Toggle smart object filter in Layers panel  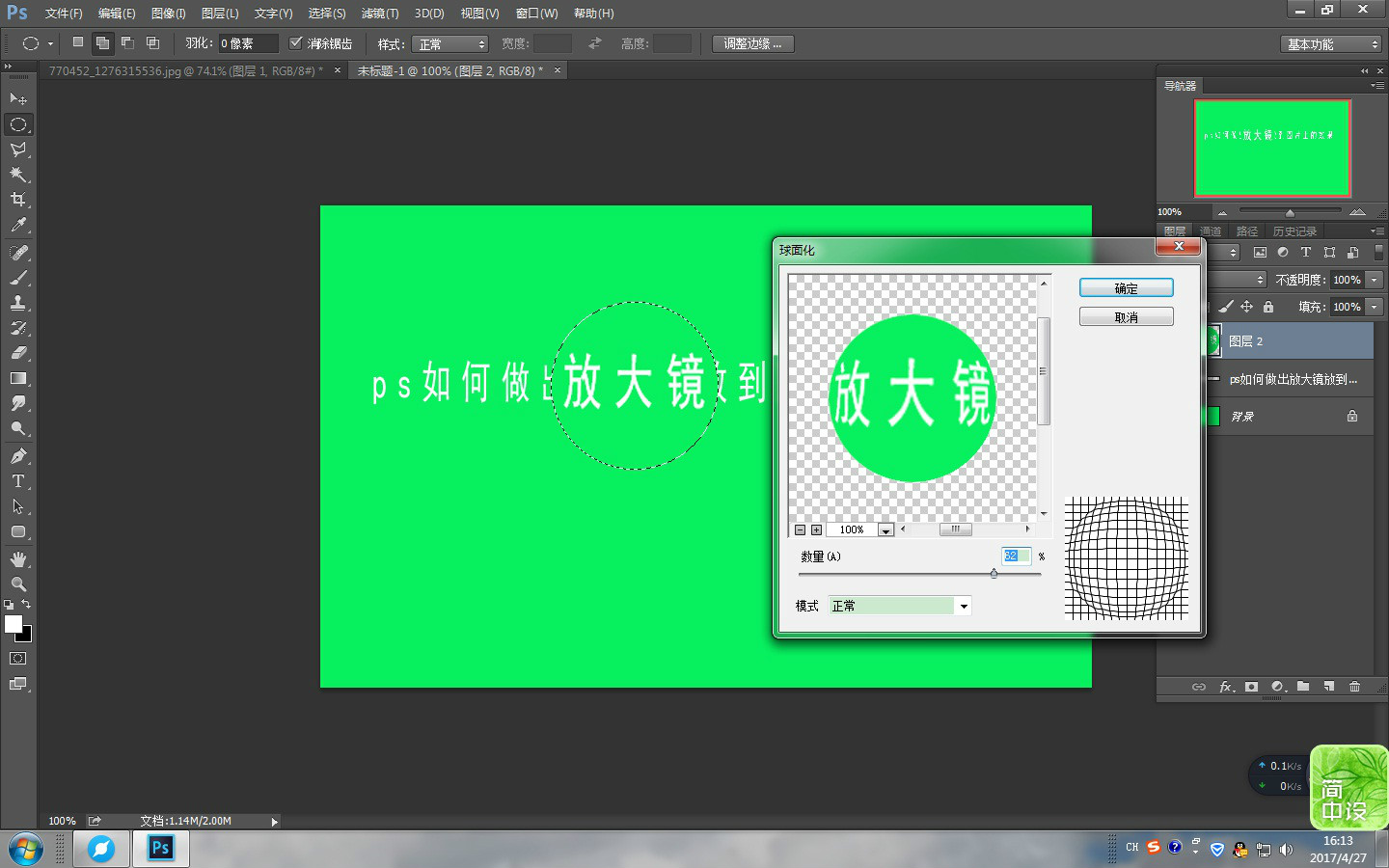1352,253
